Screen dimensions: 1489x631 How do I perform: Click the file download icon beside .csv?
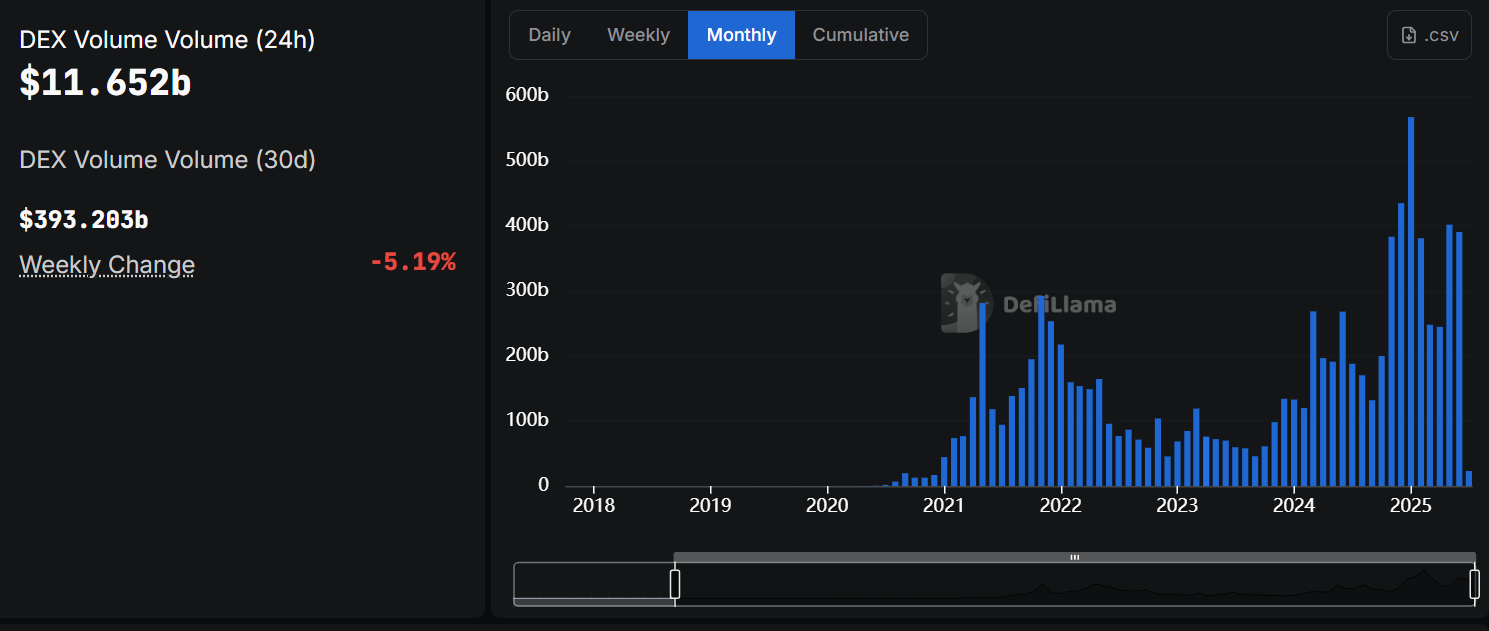coord(1409,35)
